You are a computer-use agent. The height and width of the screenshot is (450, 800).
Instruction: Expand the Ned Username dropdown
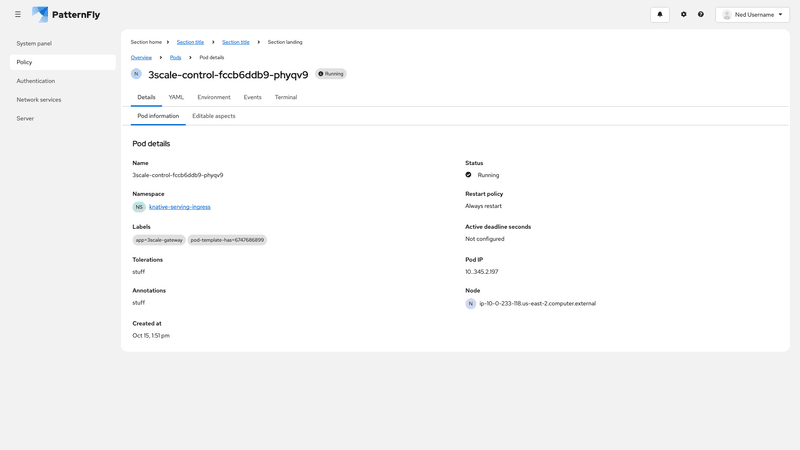pos(752,15)
